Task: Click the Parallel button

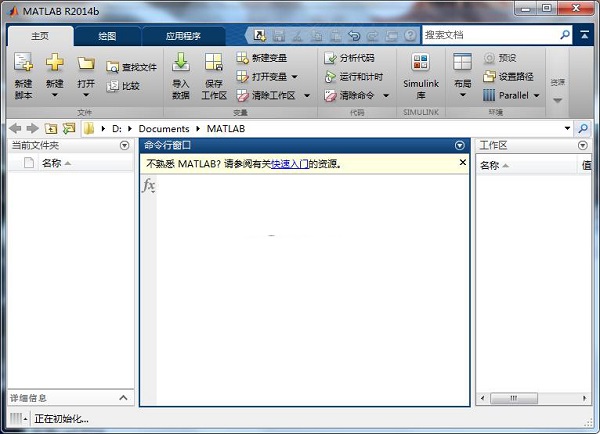Action: coord(505,95)
